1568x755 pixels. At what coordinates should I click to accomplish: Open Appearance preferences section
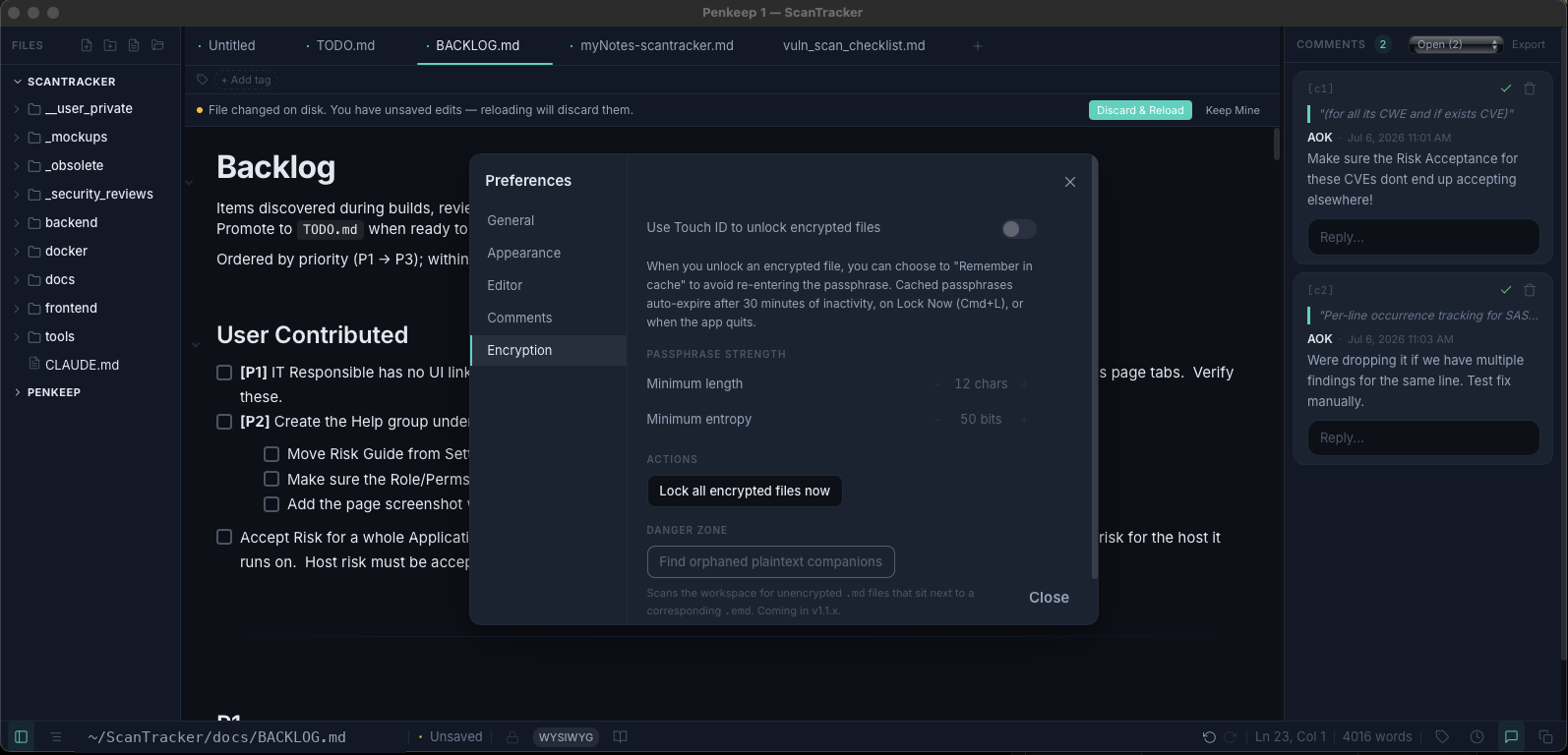pos(548,254)
